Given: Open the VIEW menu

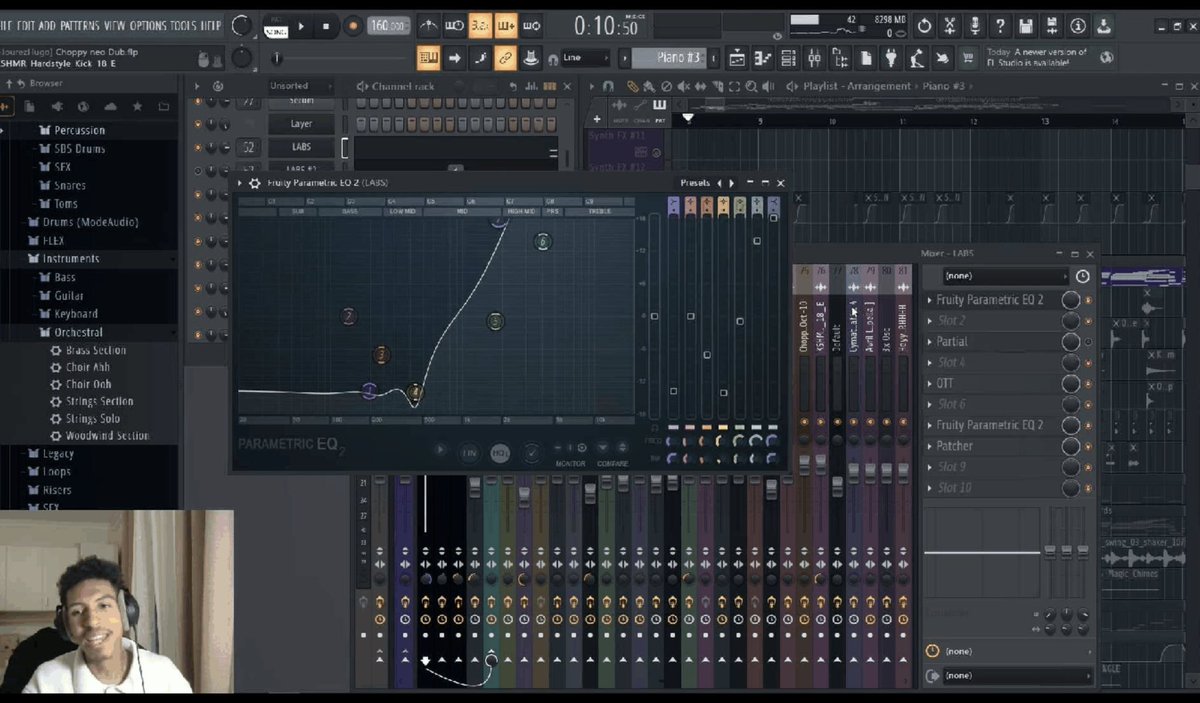Looking at the screenshot, I should (115, 25).
